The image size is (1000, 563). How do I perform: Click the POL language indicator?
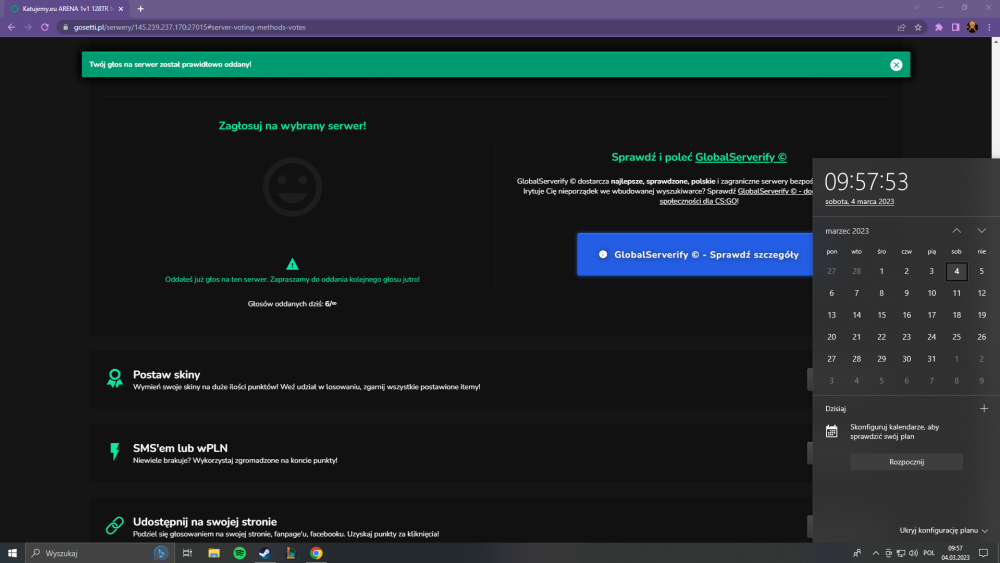929,553
